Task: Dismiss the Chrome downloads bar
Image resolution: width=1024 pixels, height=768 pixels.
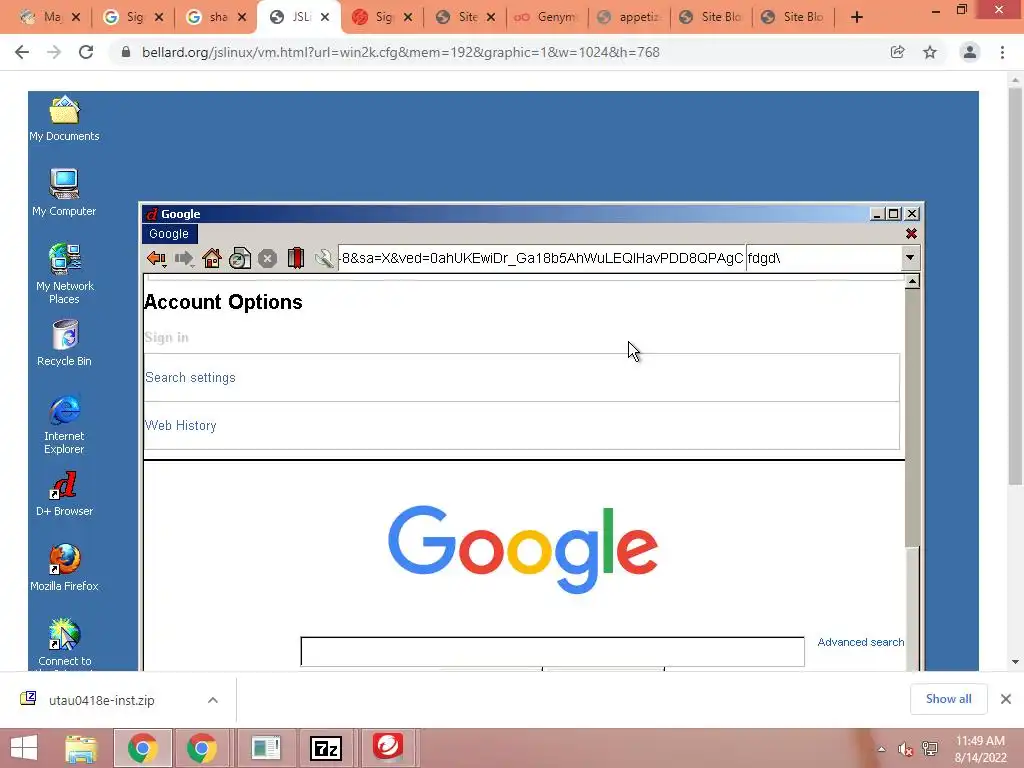Action: pos(1006,699)
